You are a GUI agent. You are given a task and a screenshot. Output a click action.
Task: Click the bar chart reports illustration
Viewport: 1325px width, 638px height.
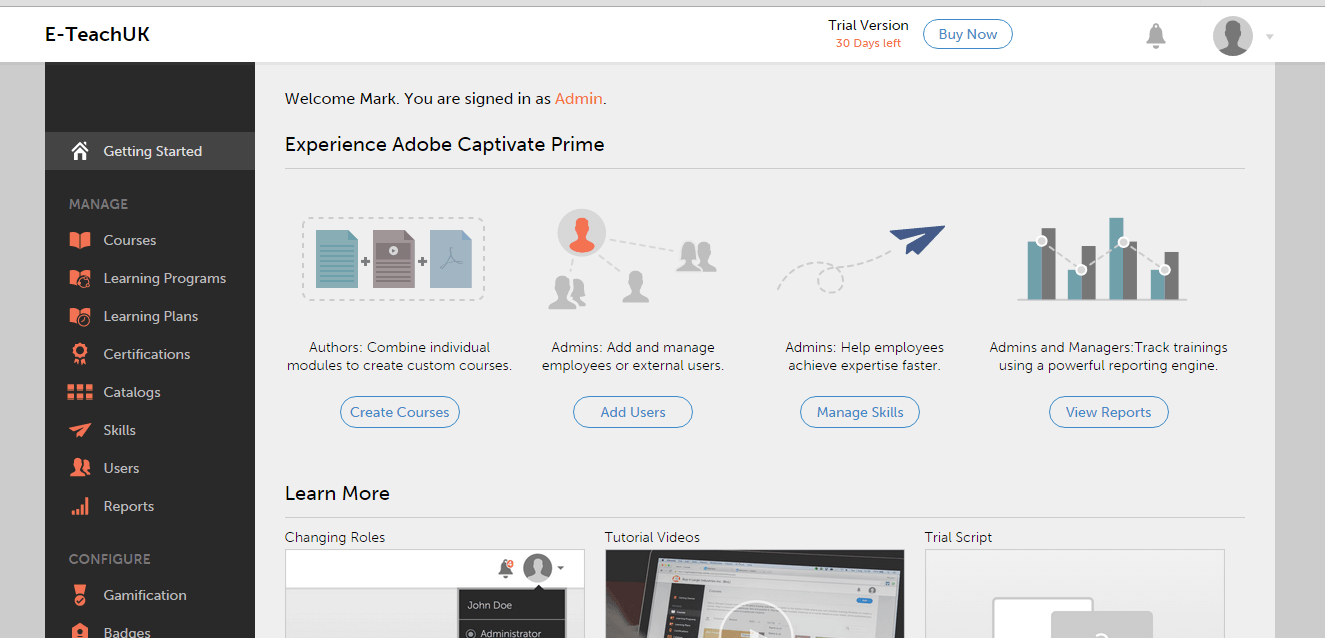pos(1102,258)
